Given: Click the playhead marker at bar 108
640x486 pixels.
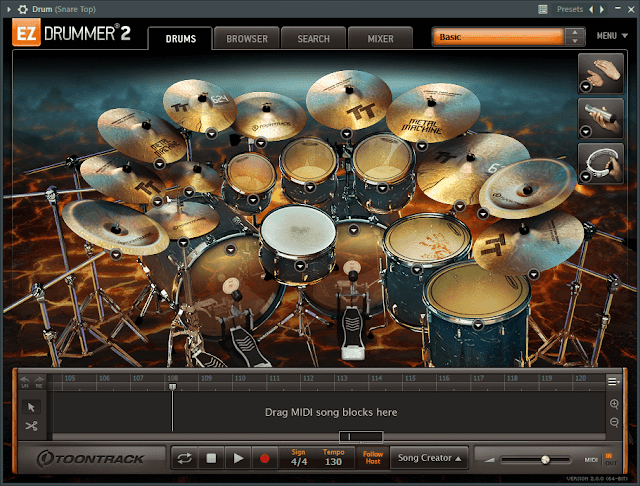Looking at the screenshot, I should coord(173,386).
